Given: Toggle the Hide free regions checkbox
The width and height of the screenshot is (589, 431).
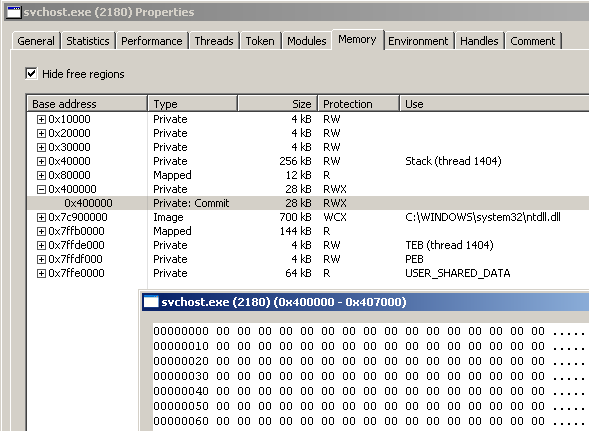Looking at the screenshot, I should tap(32, 73).
